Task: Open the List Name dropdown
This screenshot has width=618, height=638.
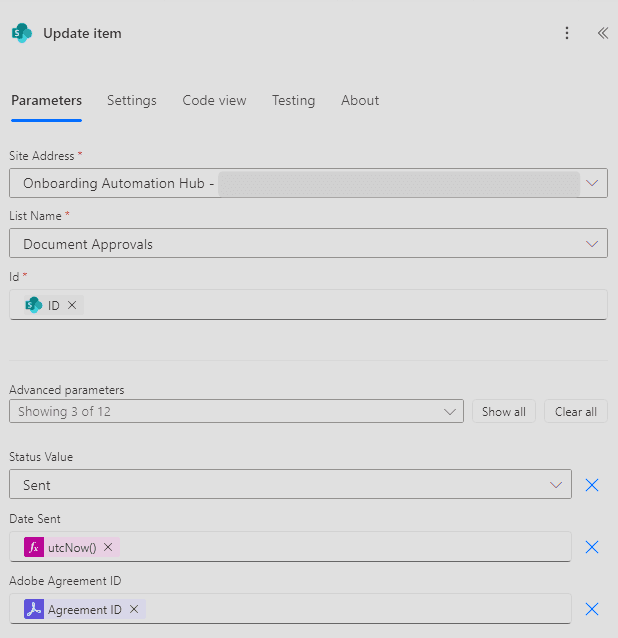Action: 592,244
